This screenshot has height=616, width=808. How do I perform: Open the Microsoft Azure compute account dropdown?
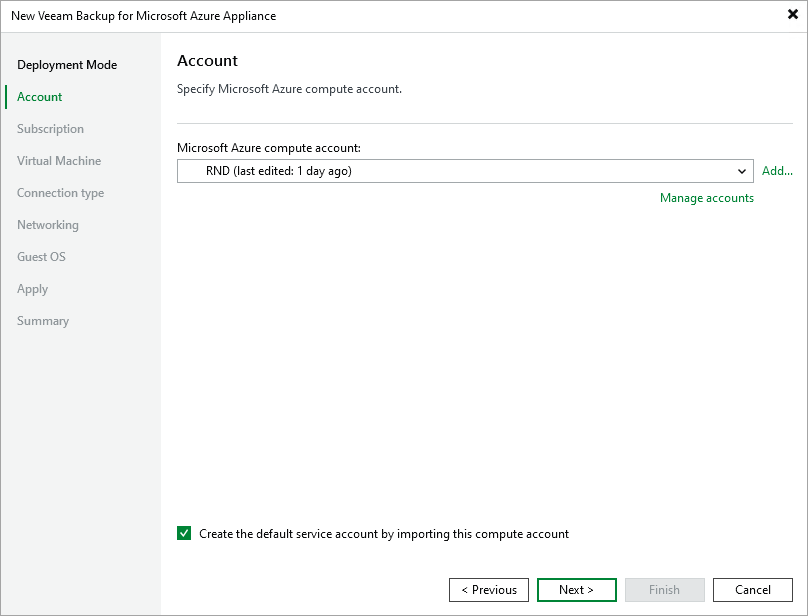(x=465, y=171)
